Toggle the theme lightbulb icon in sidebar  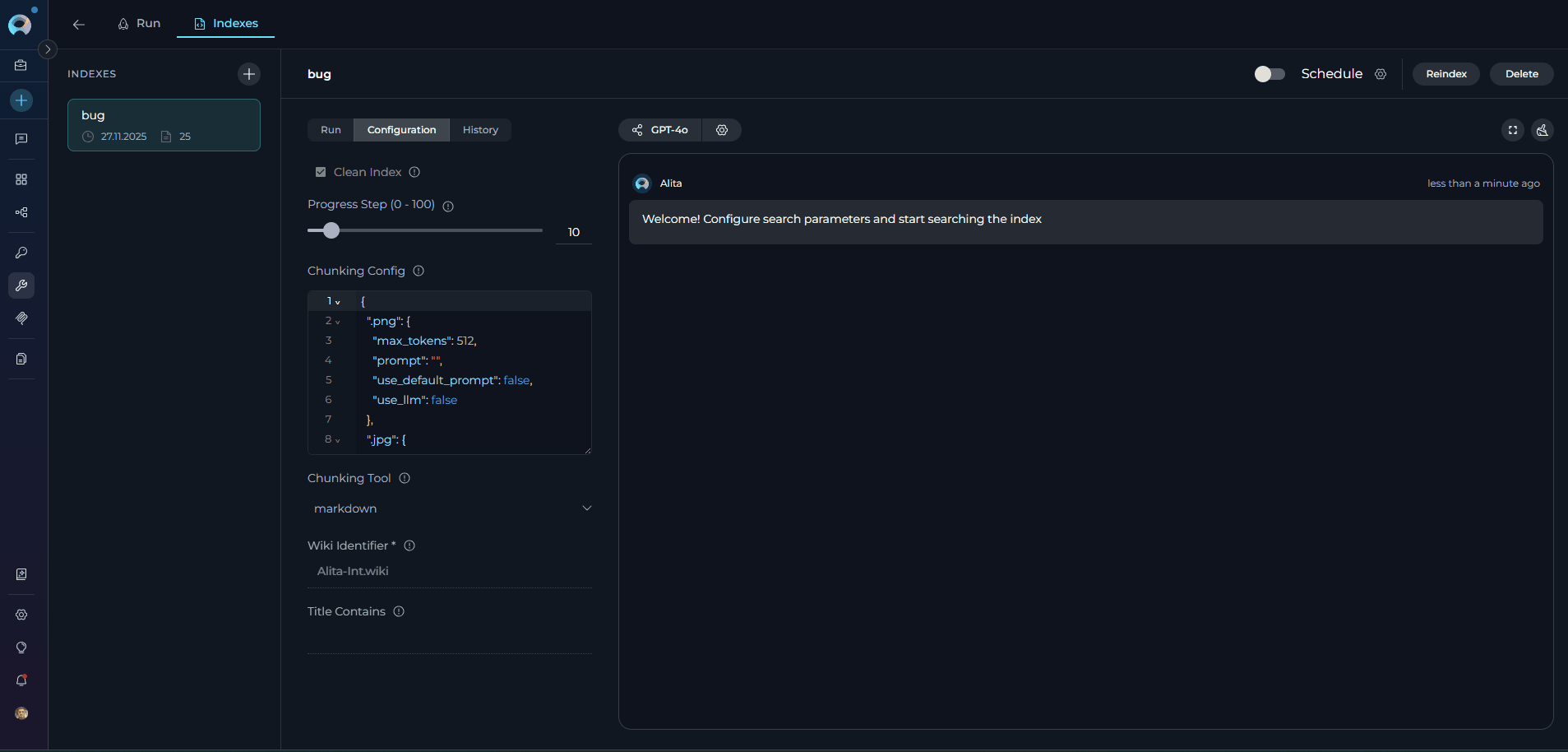coord(21,648)
